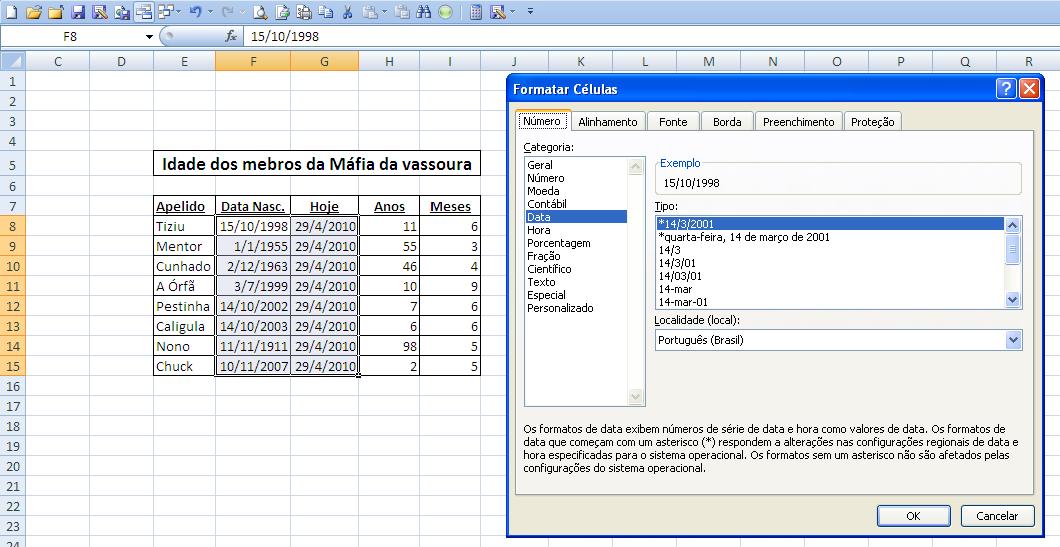1060x547 pixels.
Task: Click the Save As disk-with-pencil icon
Action: [x=99, y=11]
